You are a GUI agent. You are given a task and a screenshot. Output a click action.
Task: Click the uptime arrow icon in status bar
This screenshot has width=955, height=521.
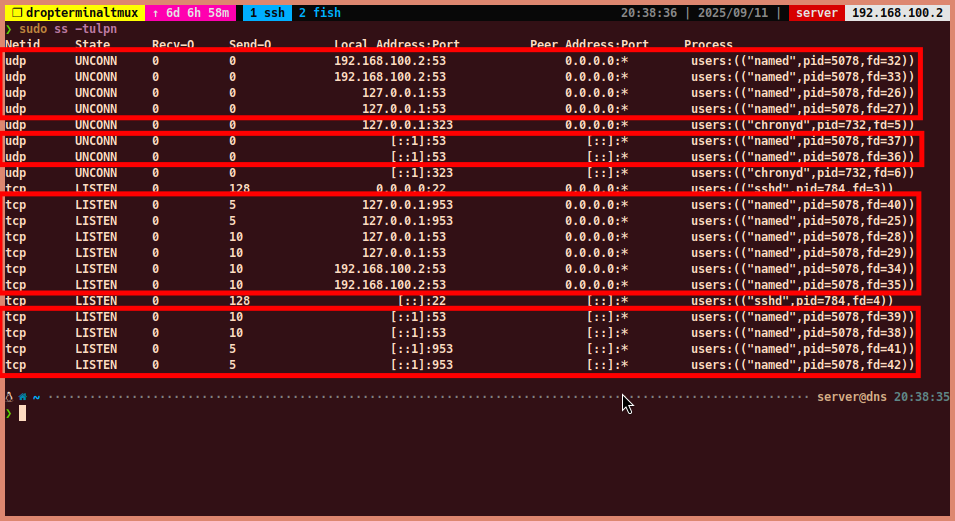pos(156,13)
